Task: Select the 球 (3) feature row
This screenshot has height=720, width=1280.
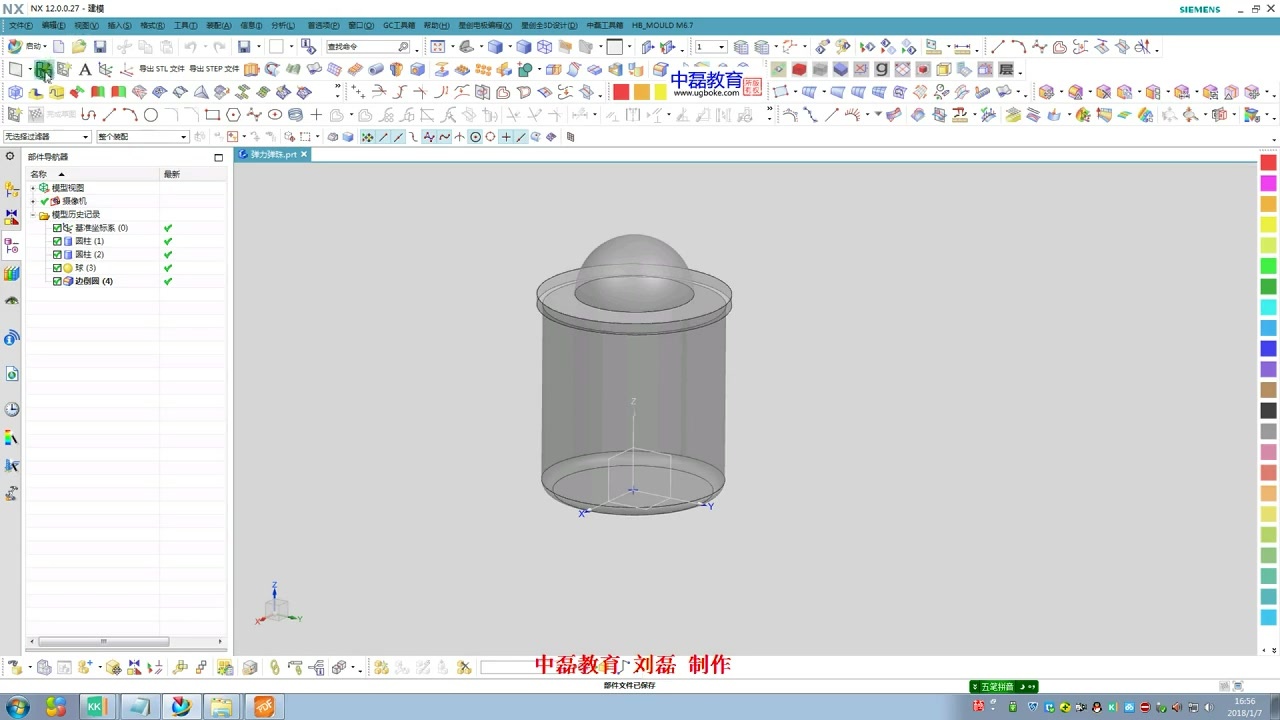Action: [85, 268]
